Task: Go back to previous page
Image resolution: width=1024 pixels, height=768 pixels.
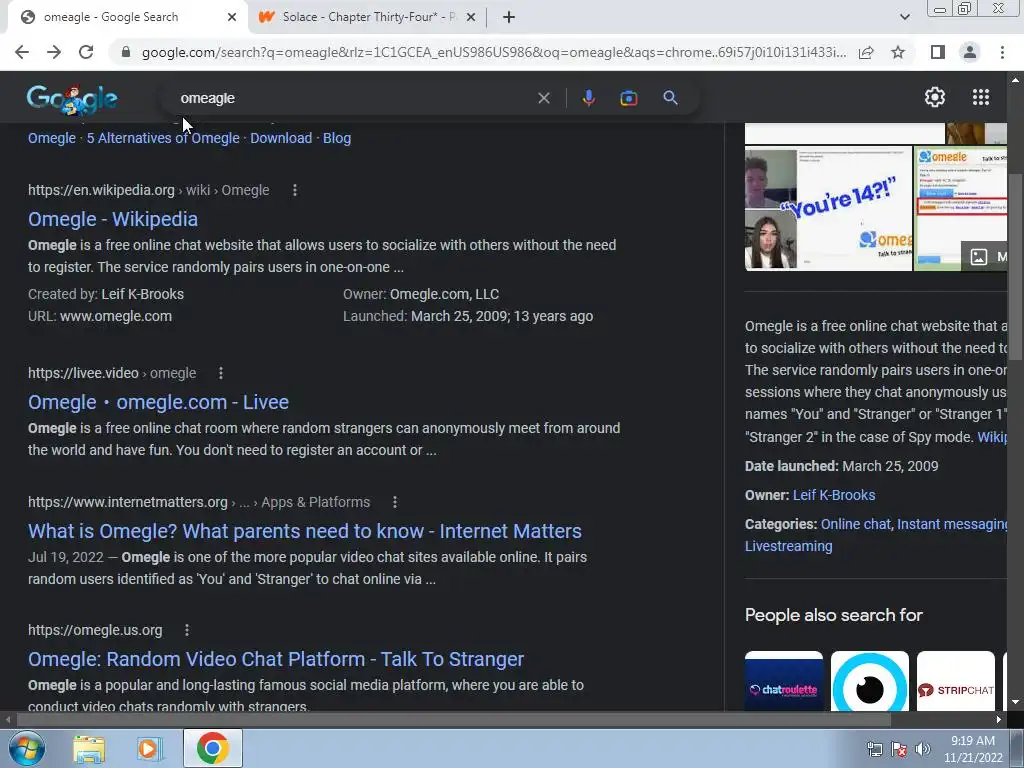Action: point(22,52)
